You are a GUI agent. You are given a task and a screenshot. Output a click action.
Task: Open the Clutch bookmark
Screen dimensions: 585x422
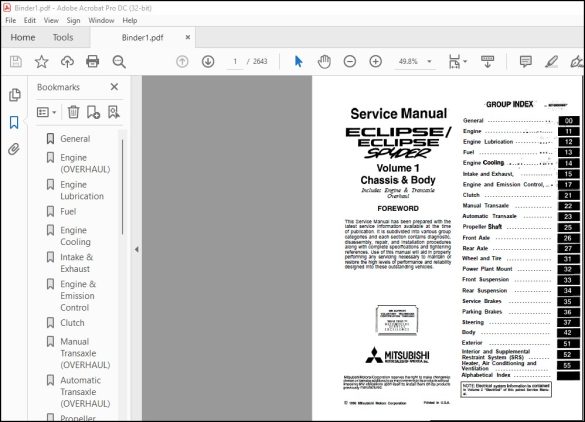[x=72, y=323]
